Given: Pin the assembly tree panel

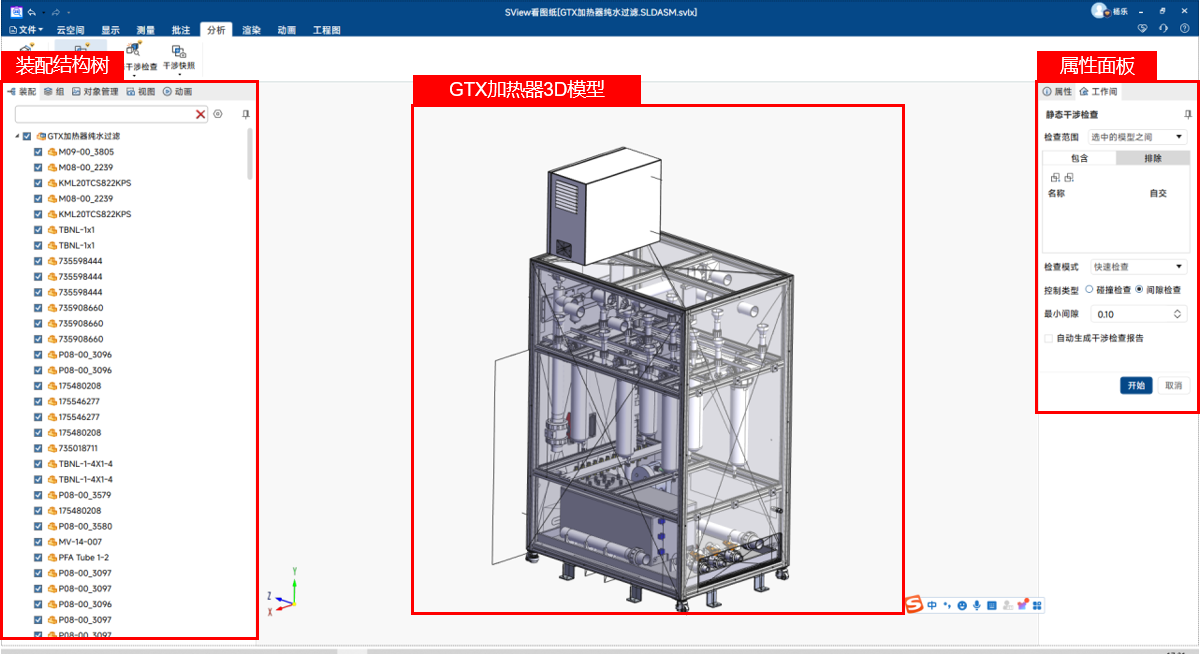Looking at the screenshot, I should (246, 114).
